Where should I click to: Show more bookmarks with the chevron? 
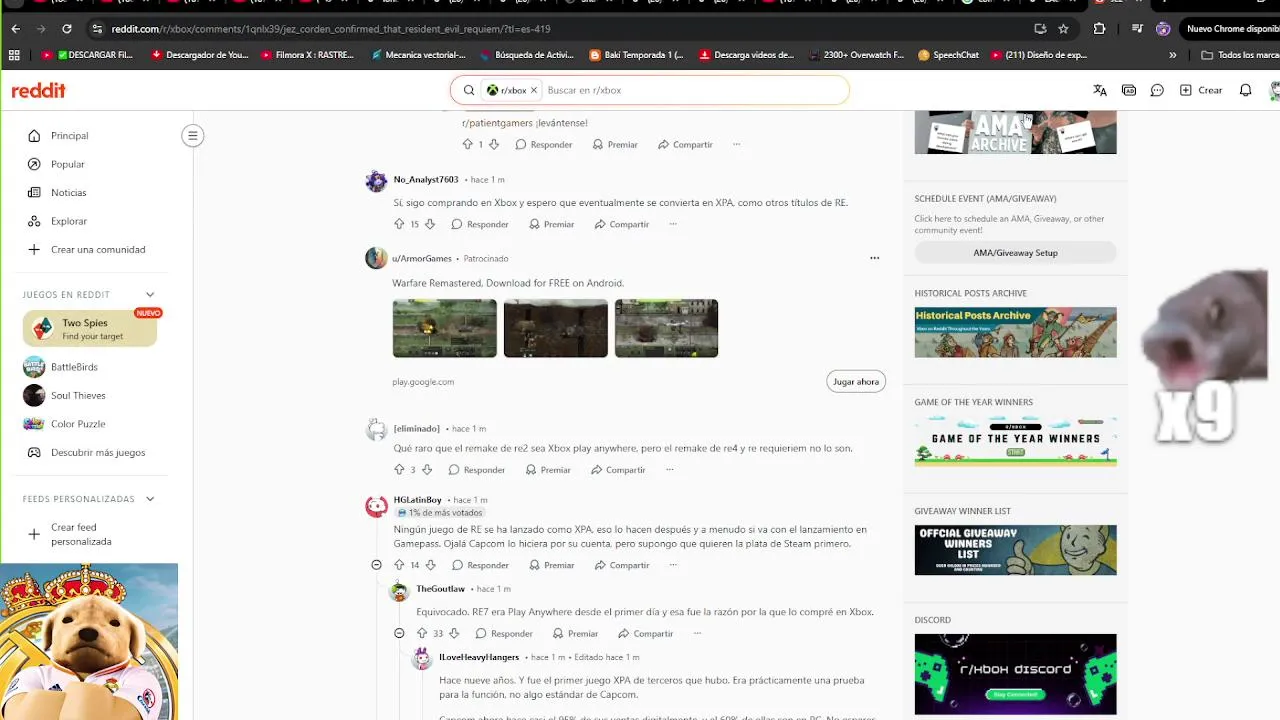[1173, 55]
